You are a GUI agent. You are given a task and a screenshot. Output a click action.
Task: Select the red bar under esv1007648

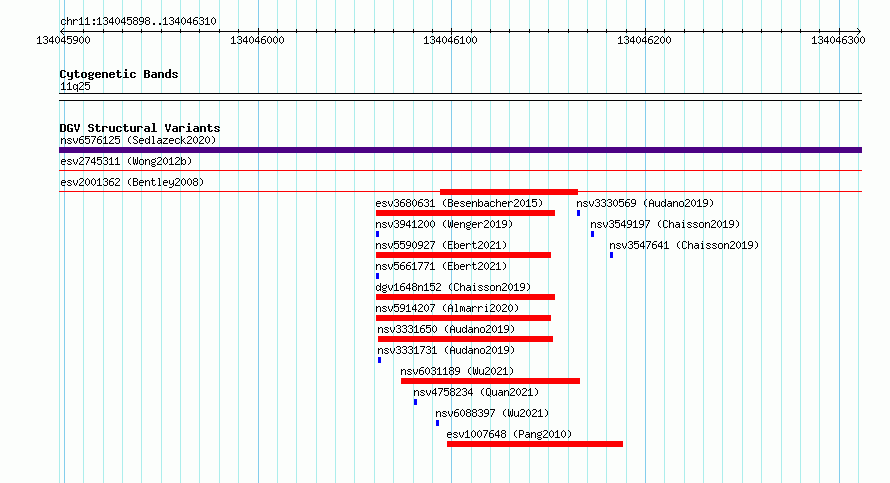[x=535, y=444]
